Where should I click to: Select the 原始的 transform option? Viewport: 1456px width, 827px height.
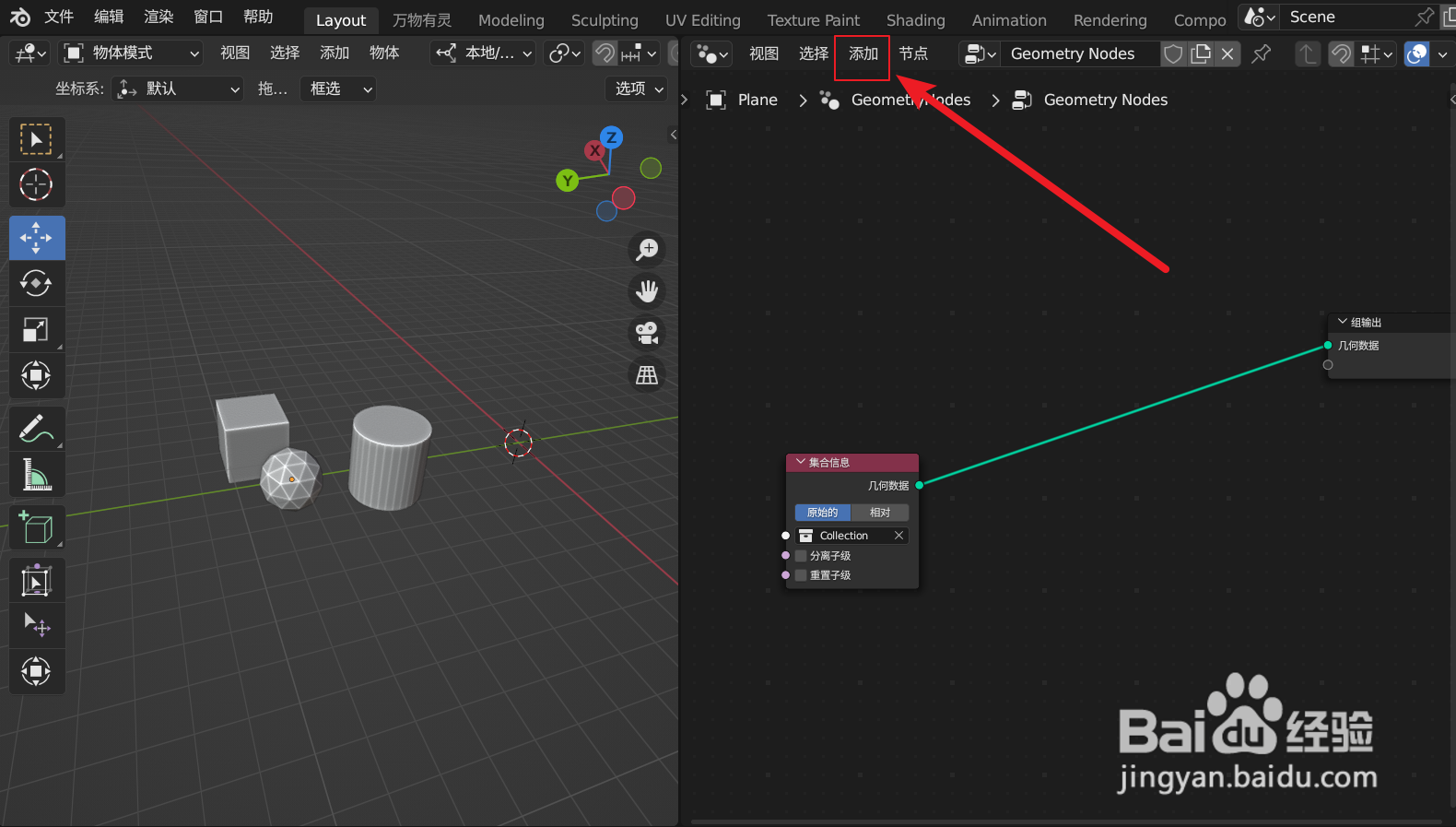tap(823, 513)
